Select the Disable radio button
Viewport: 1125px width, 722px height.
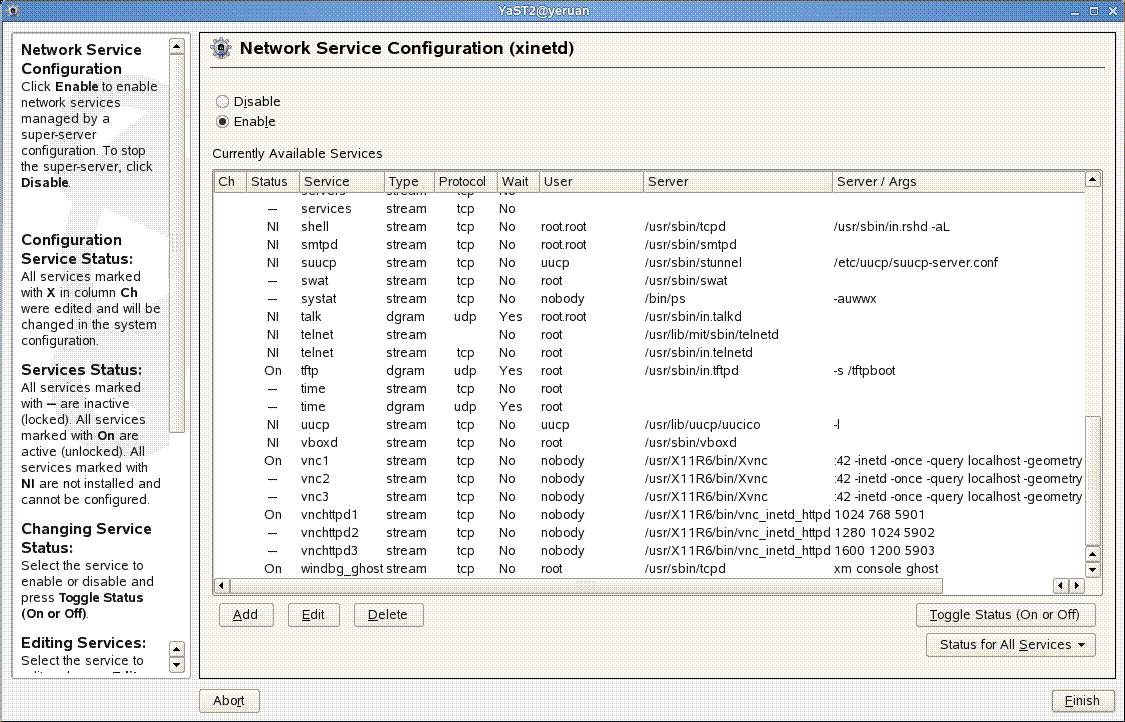coord(223,102)
